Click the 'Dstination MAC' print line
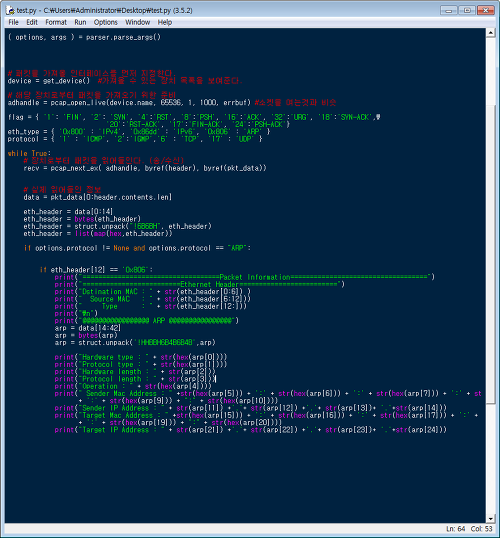Viewport: 500px width, 538px height. [x=153, y=292]
